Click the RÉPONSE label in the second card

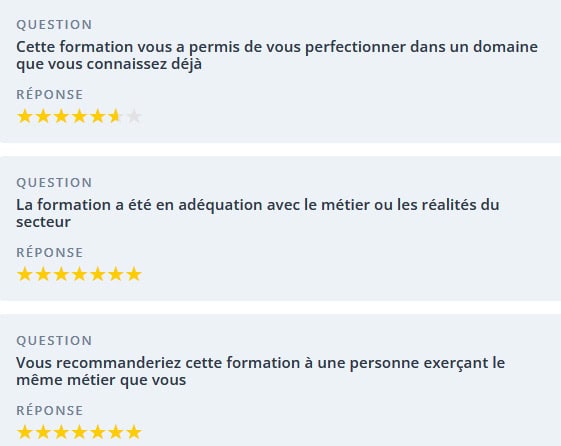point(50,253)
